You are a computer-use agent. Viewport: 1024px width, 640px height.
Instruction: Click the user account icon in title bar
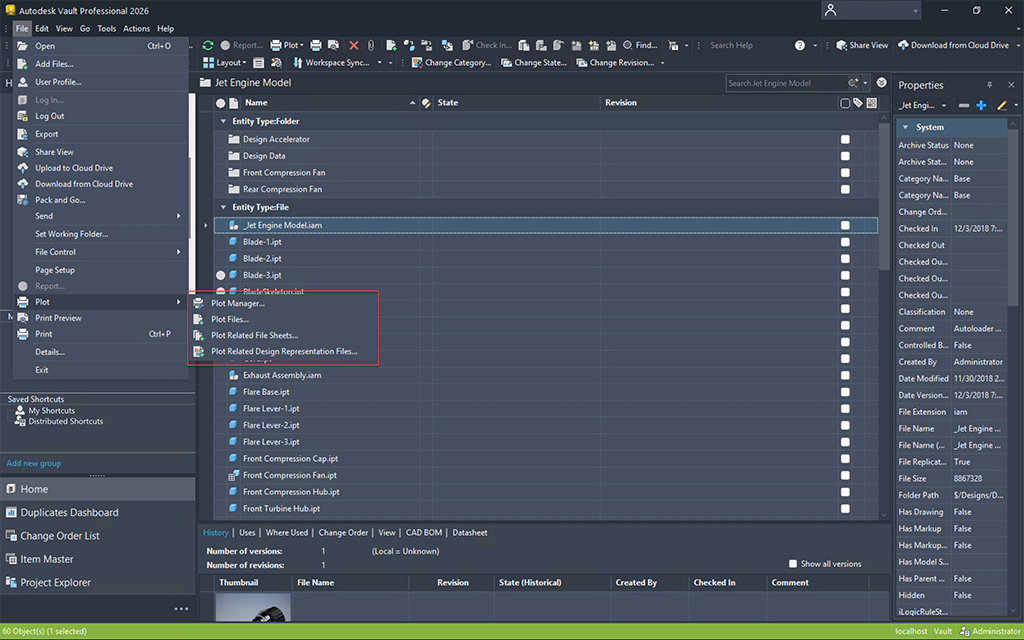[x=831, y=10]
